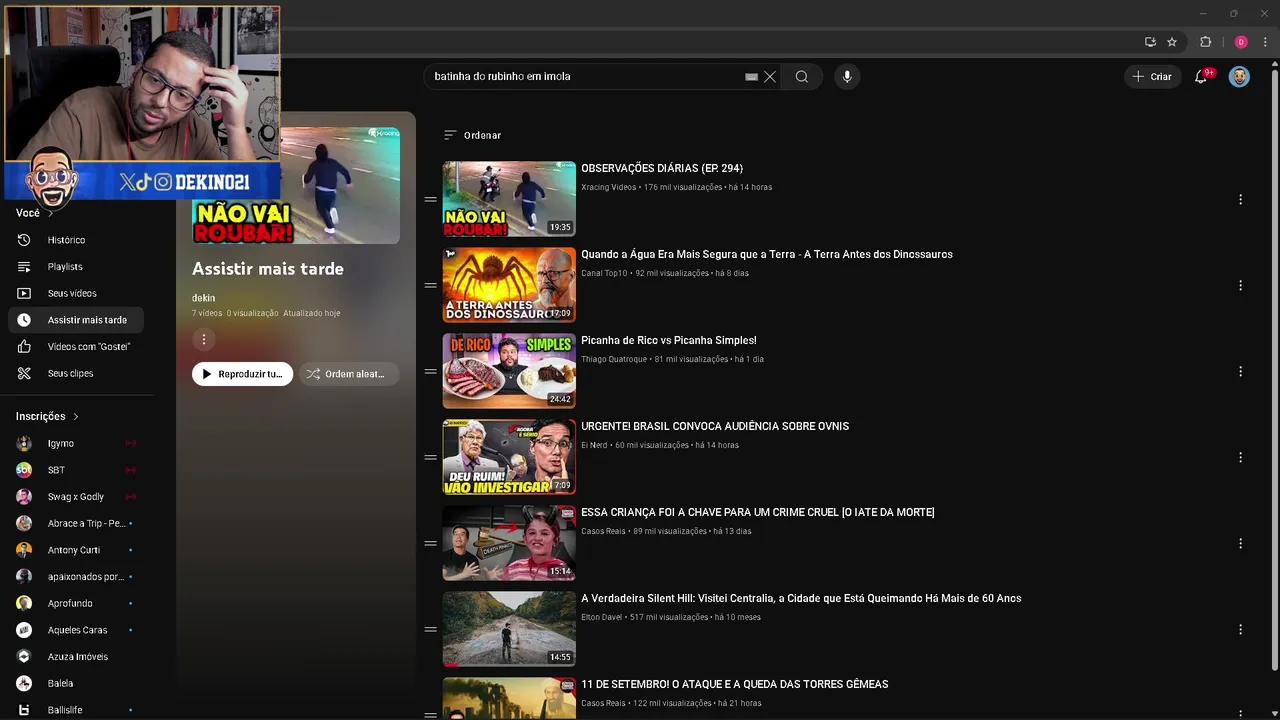Open the SBT subscription channel
1280x720 pixels.
pyautogui.click(x=76, y=470)
